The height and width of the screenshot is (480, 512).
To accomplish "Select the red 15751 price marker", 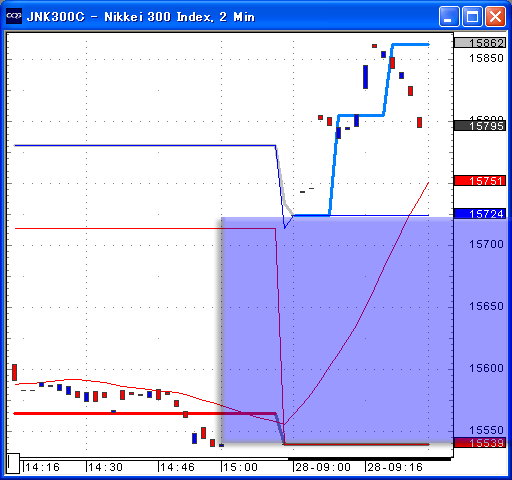I will 480,181.
